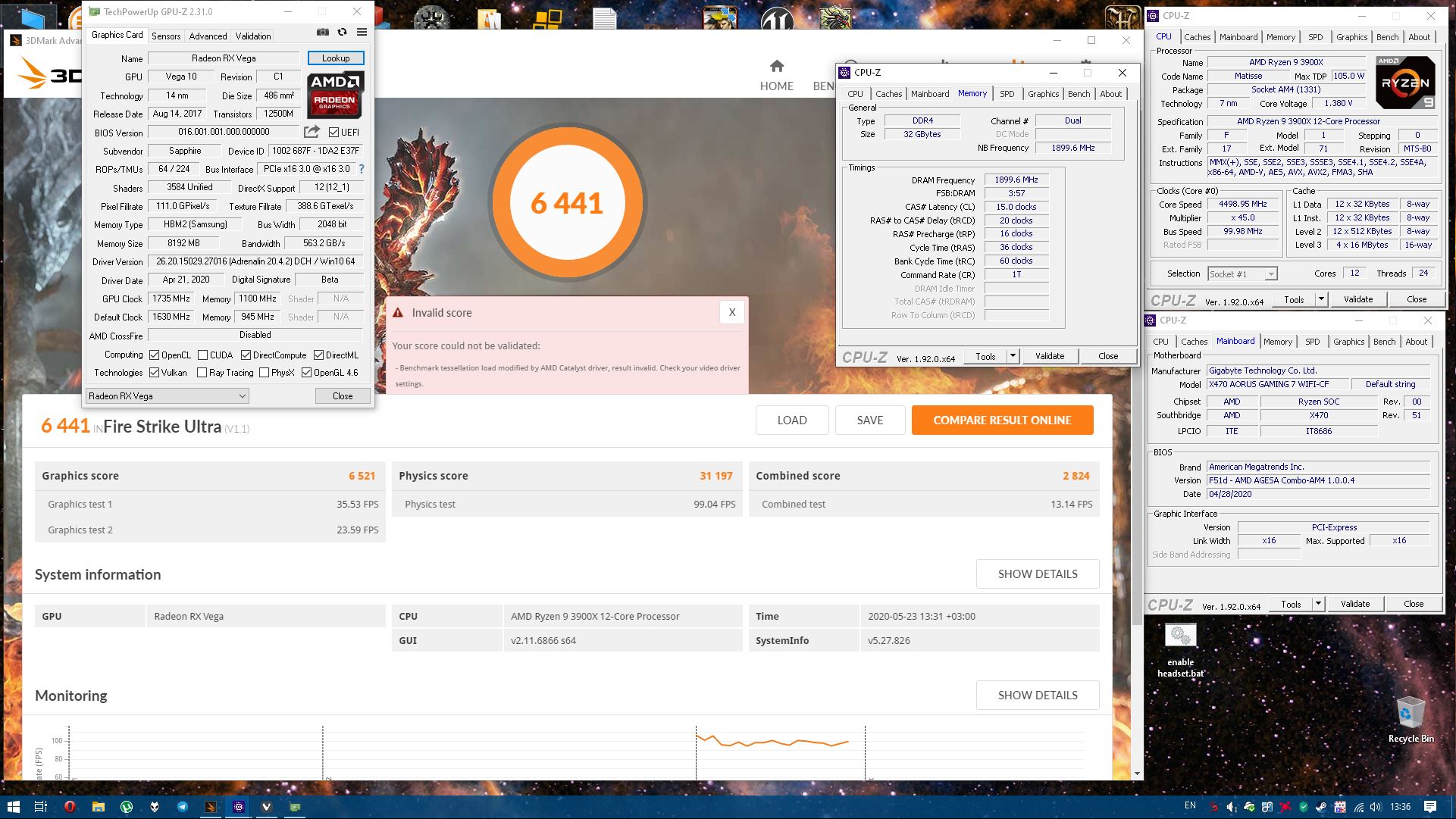1456x819 pixels.
Task: Click the bus interface question mark icon
Action: coord(362,169)
